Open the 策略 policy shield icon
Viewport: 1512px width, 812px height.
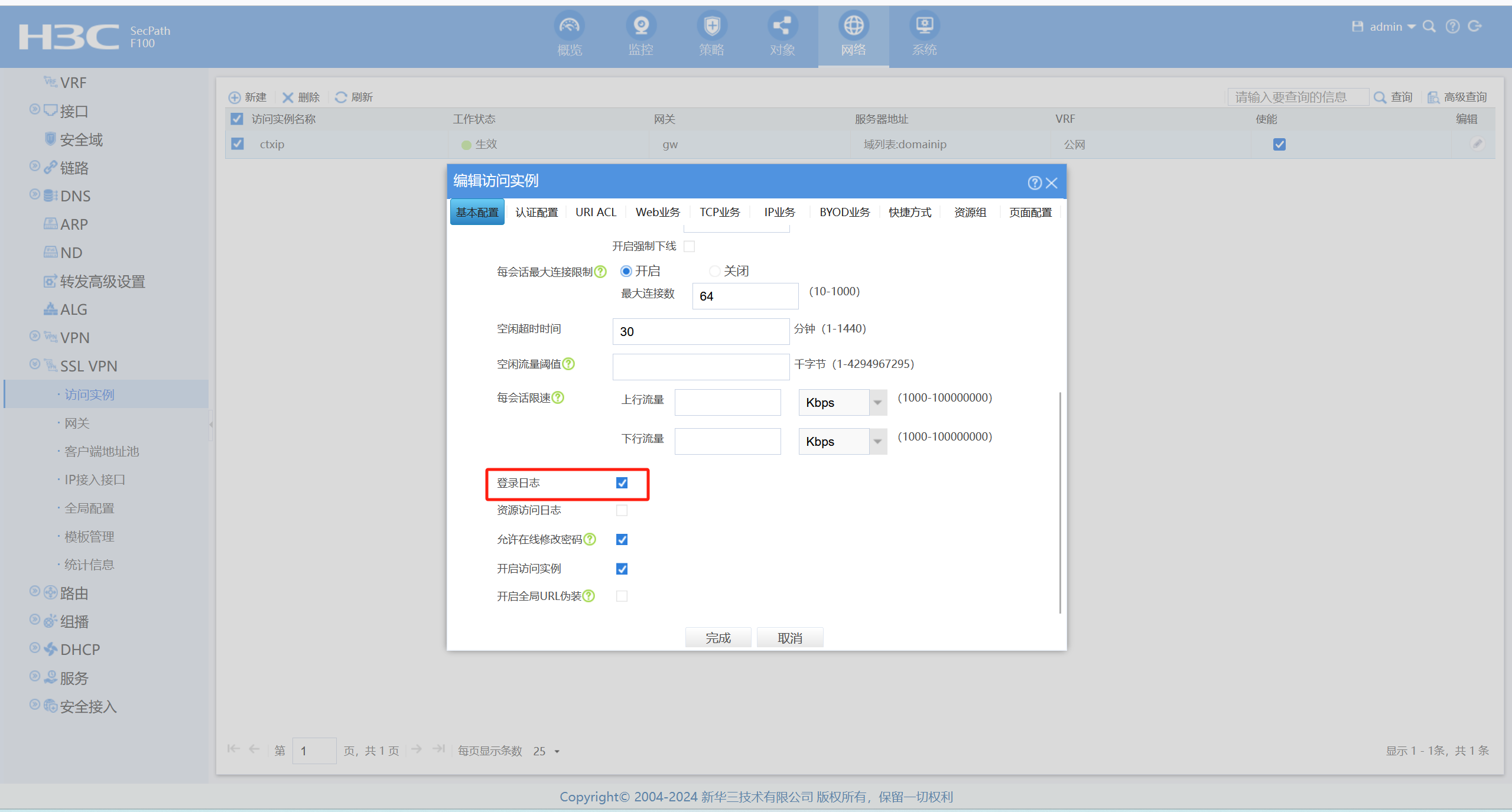pos(711,27)
